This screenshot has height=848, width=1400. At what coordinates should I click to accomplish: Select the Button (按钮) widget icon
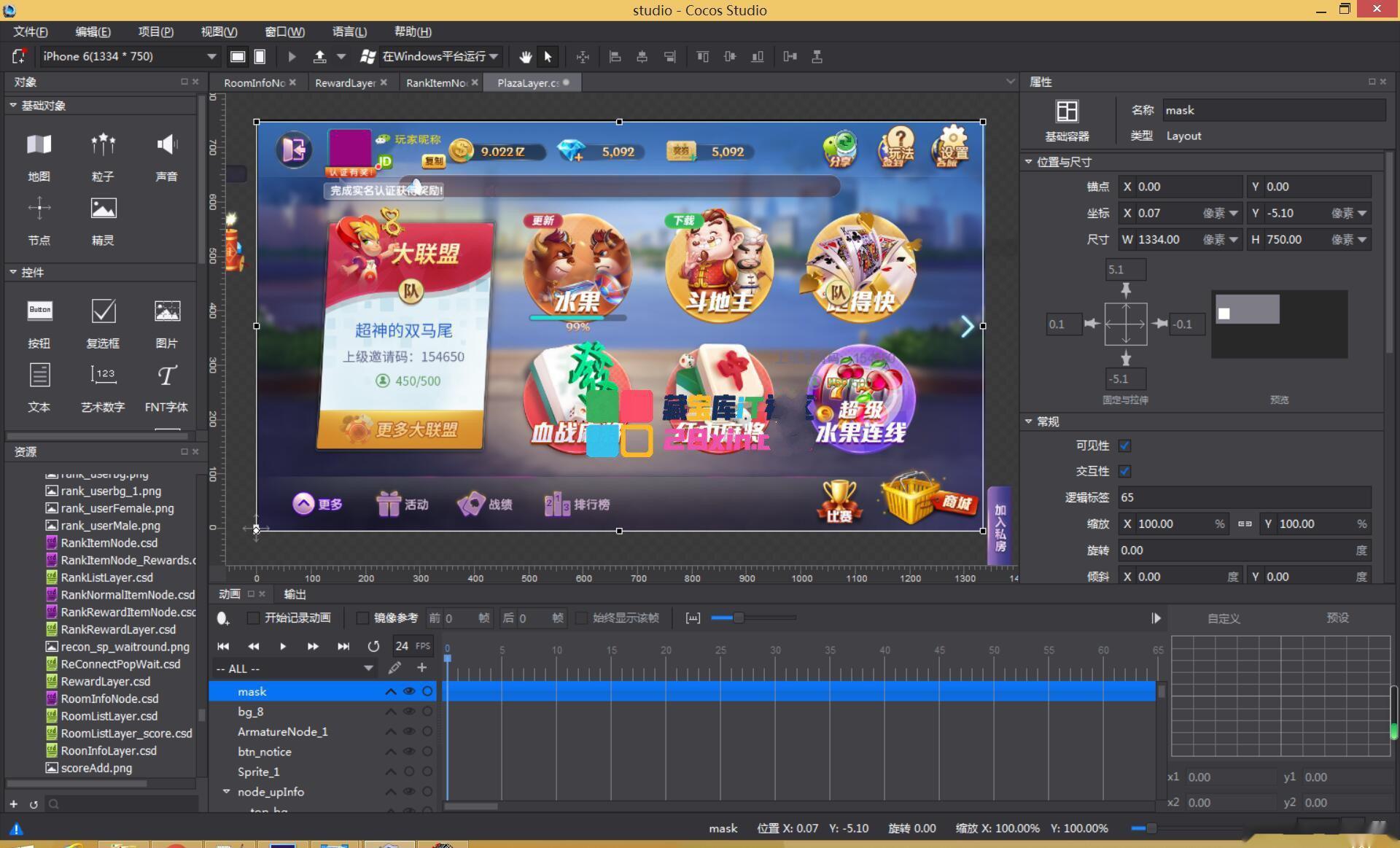(39, 311)
